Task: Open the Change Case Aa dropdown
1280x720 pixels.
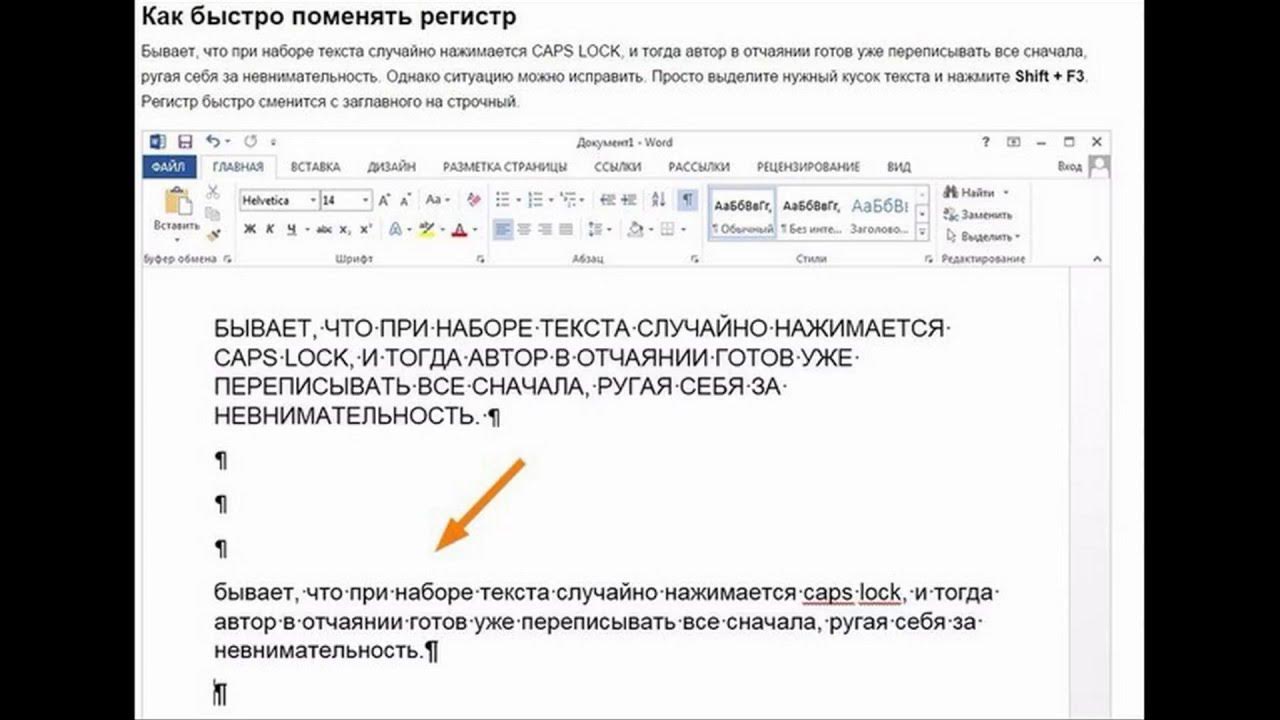Action: [x=438, y=200]
